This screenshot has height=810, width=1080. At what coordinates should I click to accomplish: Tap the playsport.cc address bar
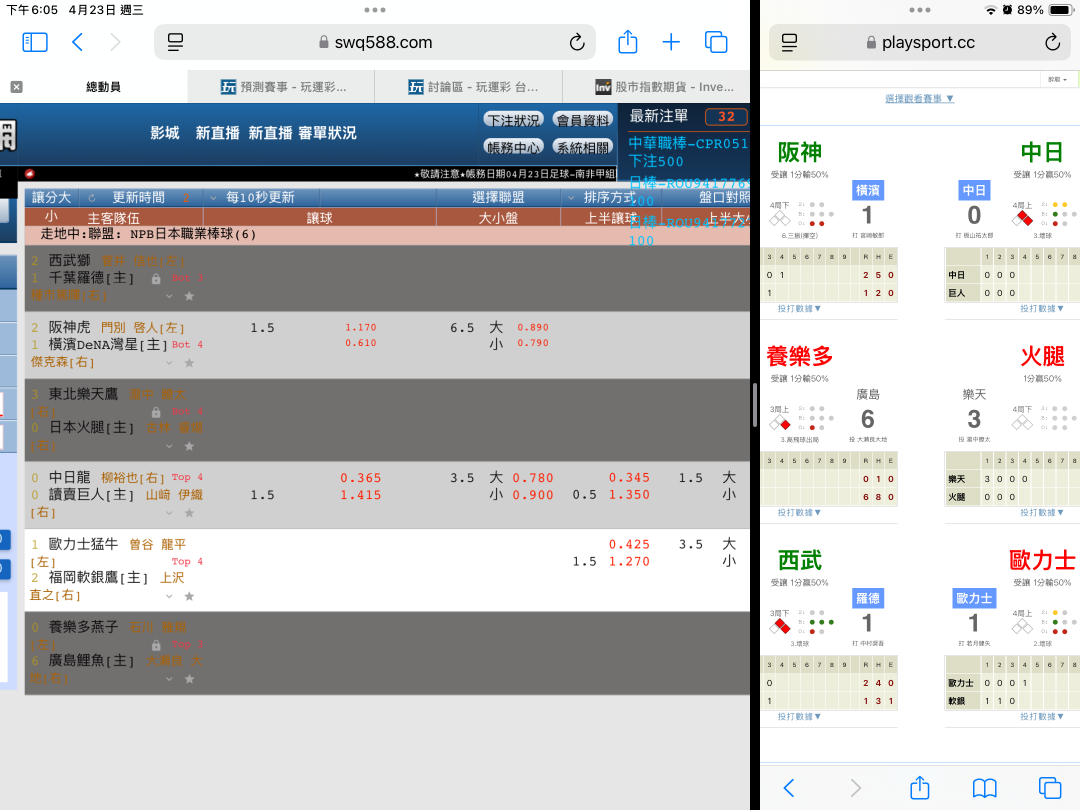[x=920, y=43]
